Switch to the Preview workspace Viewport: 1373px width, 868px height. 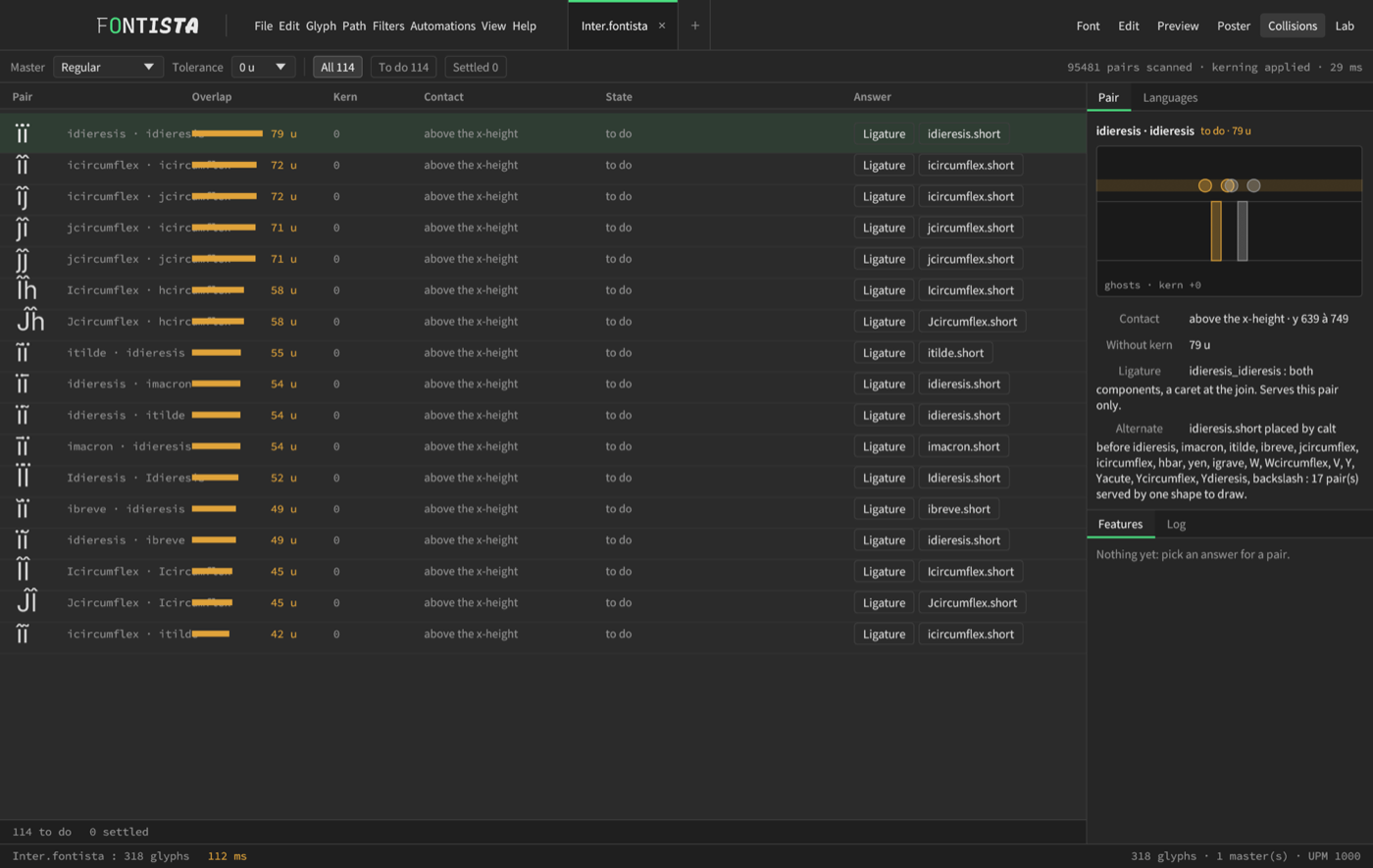1178,26
